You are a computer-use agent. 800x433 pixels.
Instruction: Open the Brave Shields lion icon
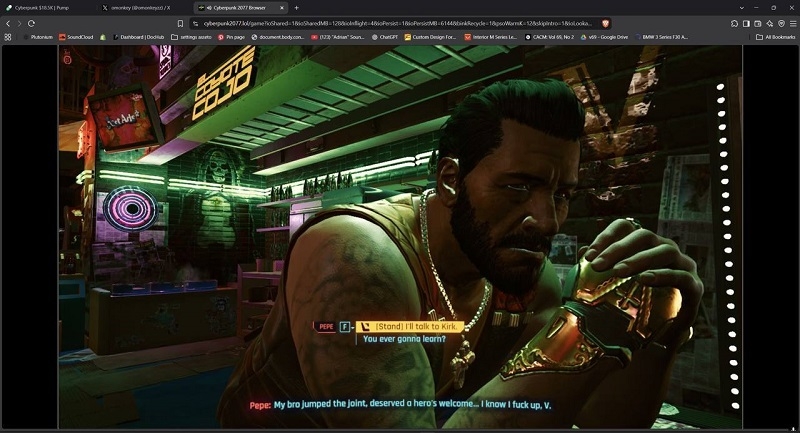(605, 23)
